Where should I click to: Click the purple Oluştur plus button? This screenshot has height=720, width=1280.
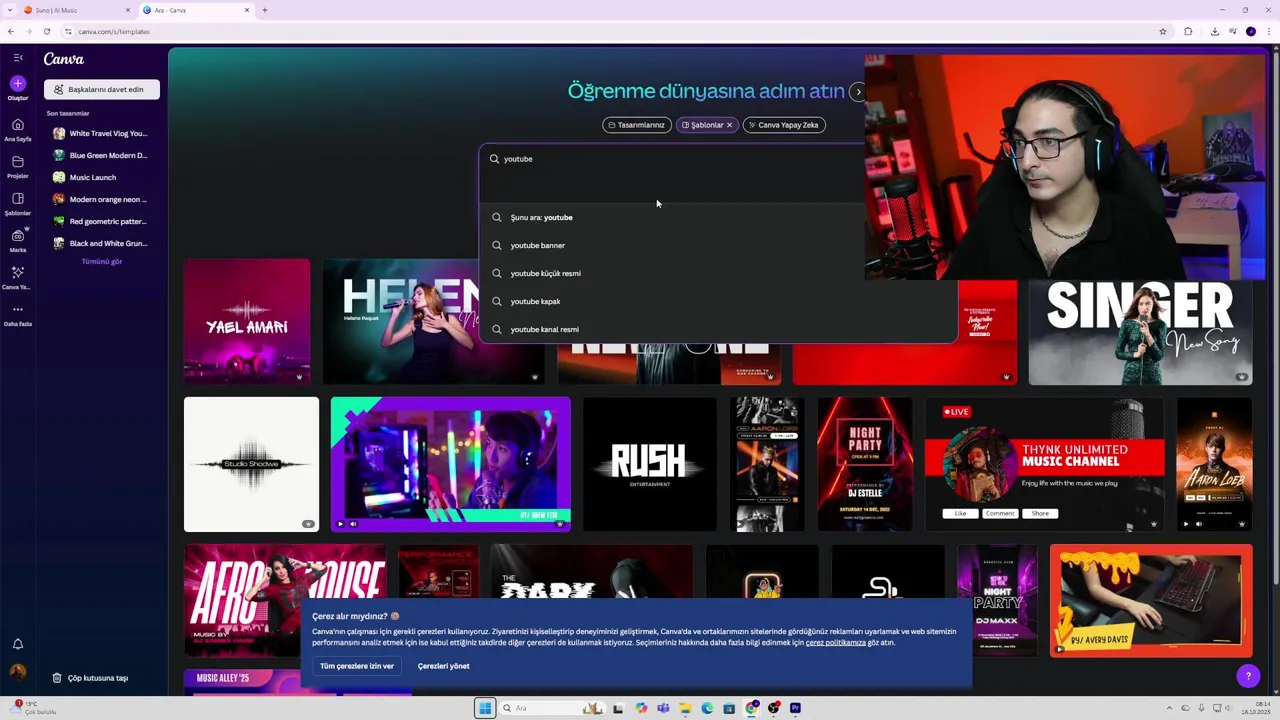click(x=18, y=83)
